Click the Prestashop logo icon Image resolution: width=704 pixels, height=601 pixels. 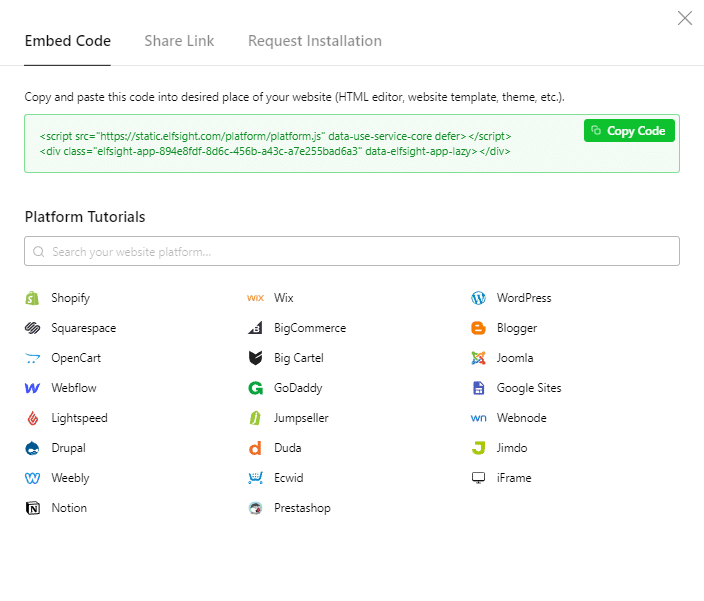[255, 509]
